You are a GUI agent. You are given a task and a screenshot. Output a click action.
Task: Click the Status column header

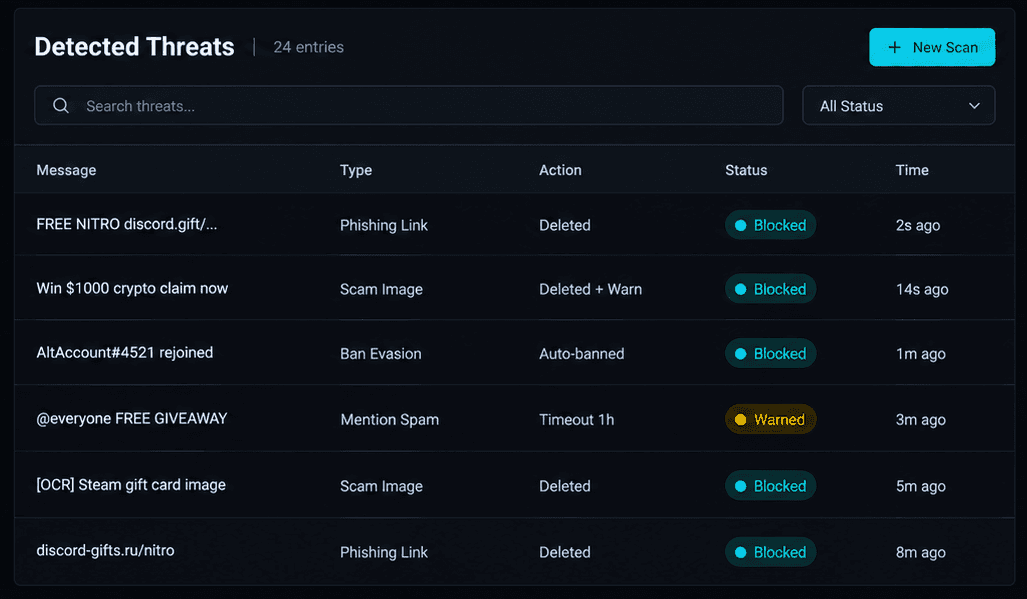point(746,170)
